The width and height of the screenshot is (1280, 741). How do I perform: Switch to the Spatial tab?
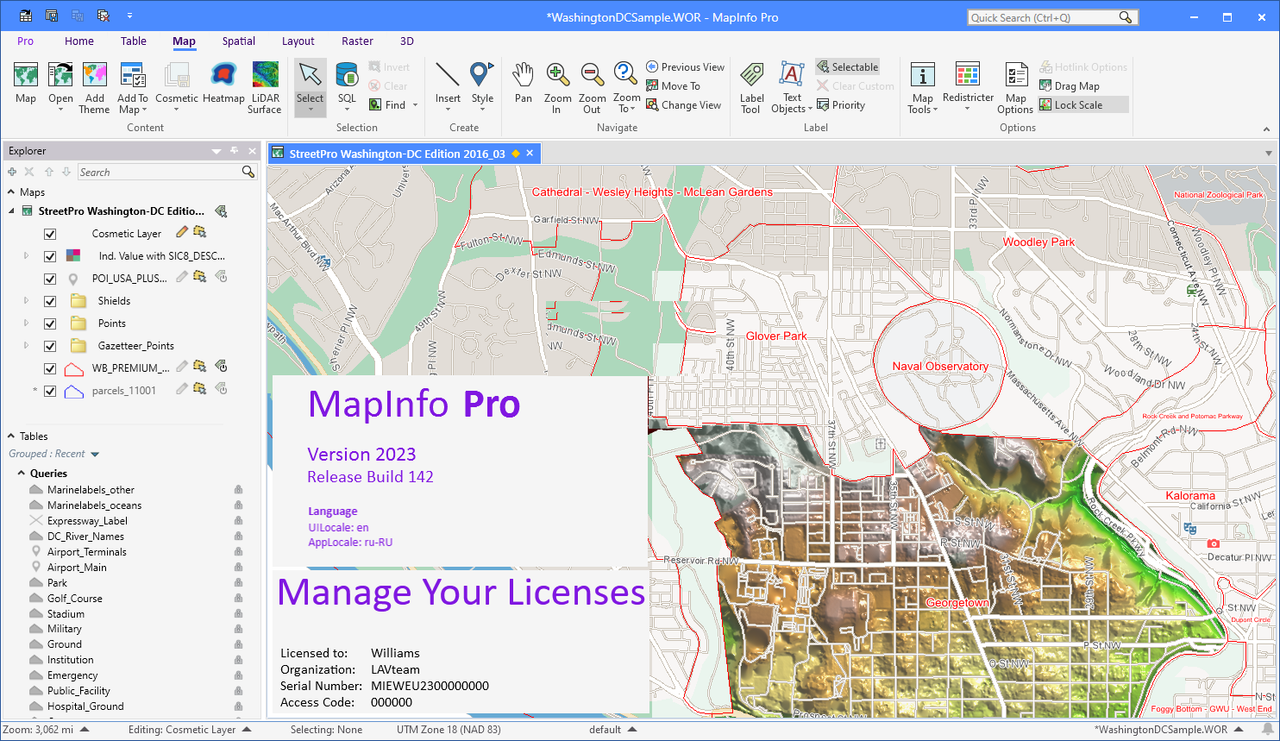(x=239, y=41)
